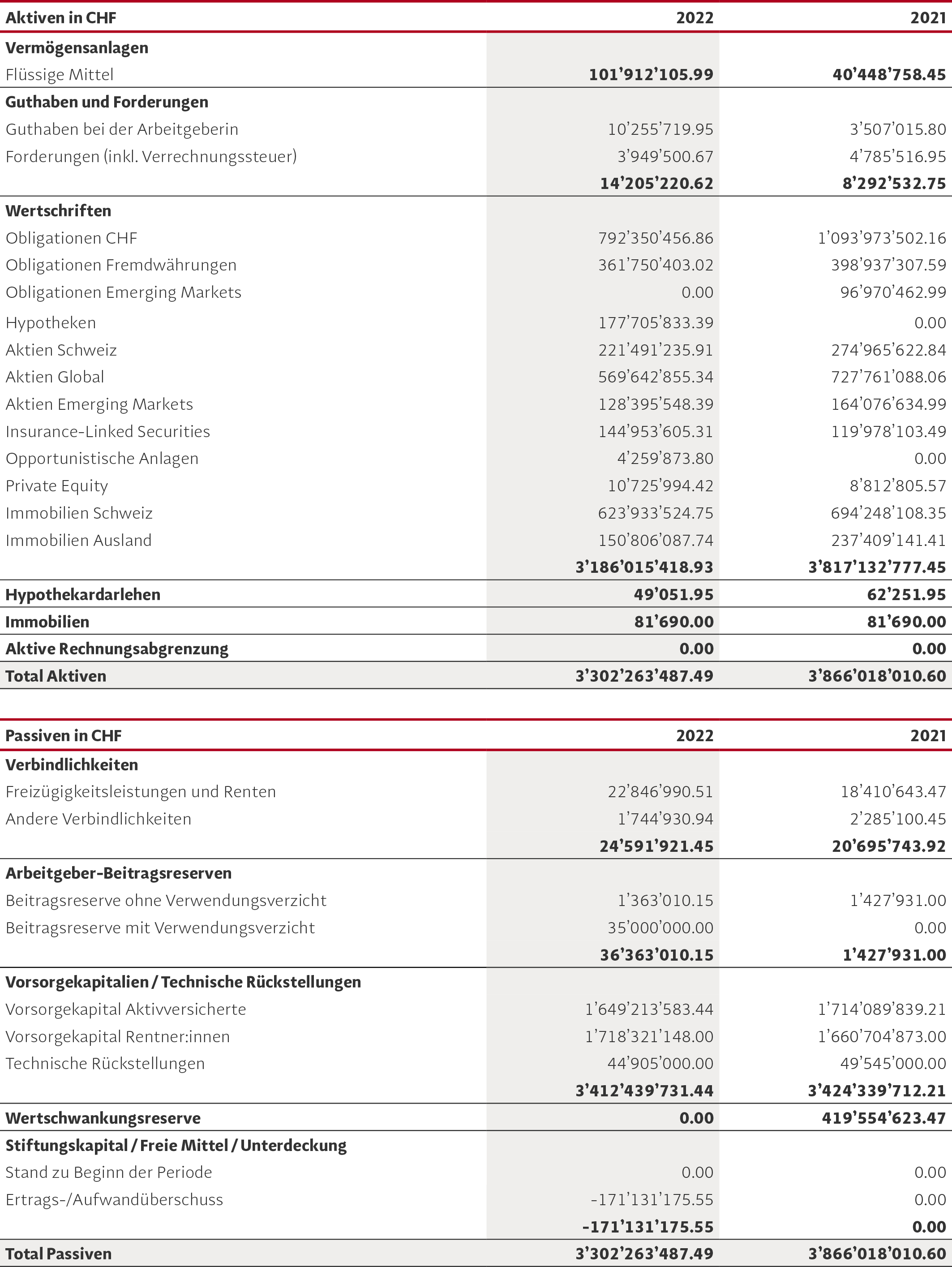Select Aktien Global 2022 amount 569'642'855.34
The height and width of the screenshot is (1267, 952).
pos(655,377)
